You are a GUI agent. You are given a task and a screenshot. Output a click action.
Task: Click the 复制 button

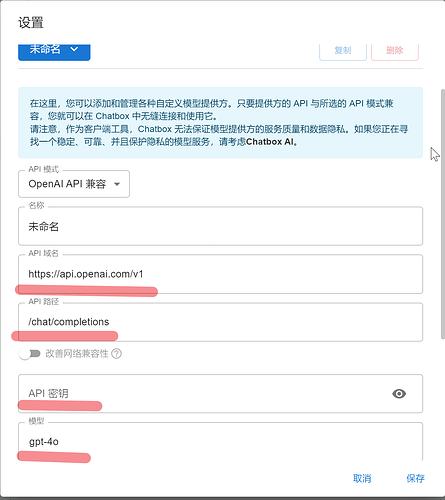click(343, 52)
